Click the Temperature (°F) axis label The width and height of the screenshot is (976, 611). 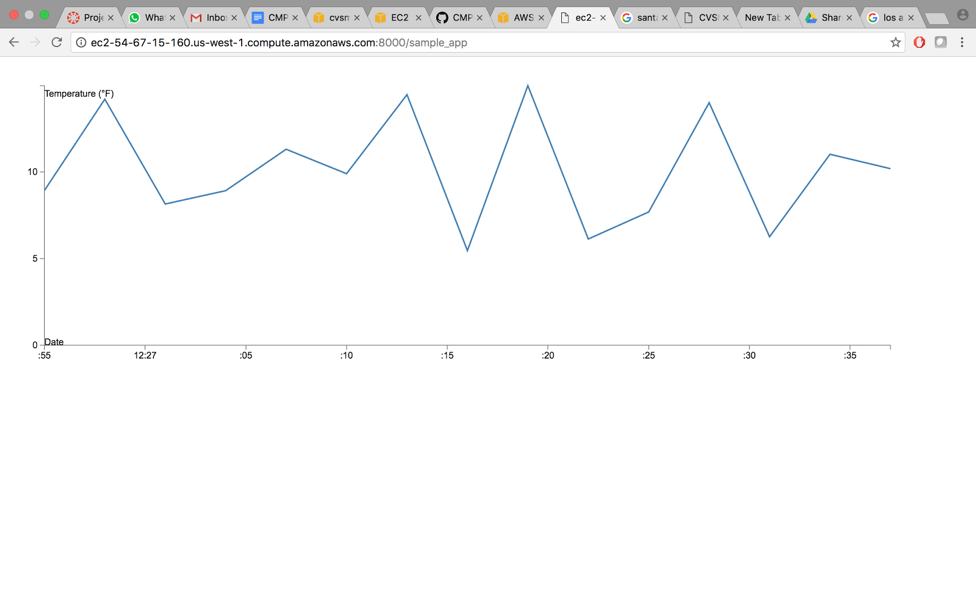point(79,93)
